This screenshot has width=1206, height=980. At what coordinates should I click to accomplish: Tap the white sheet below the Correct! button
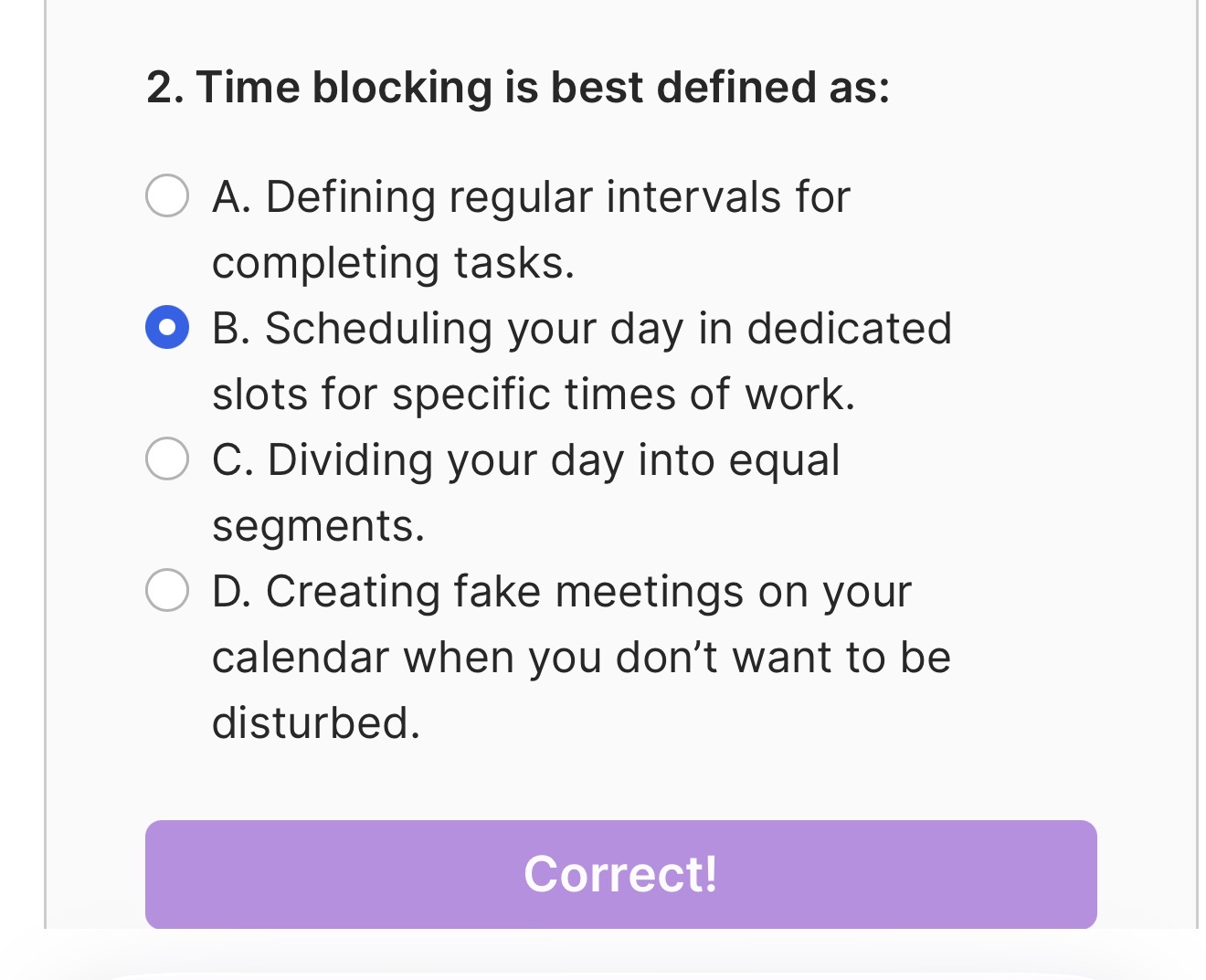(x=603, y=959)
